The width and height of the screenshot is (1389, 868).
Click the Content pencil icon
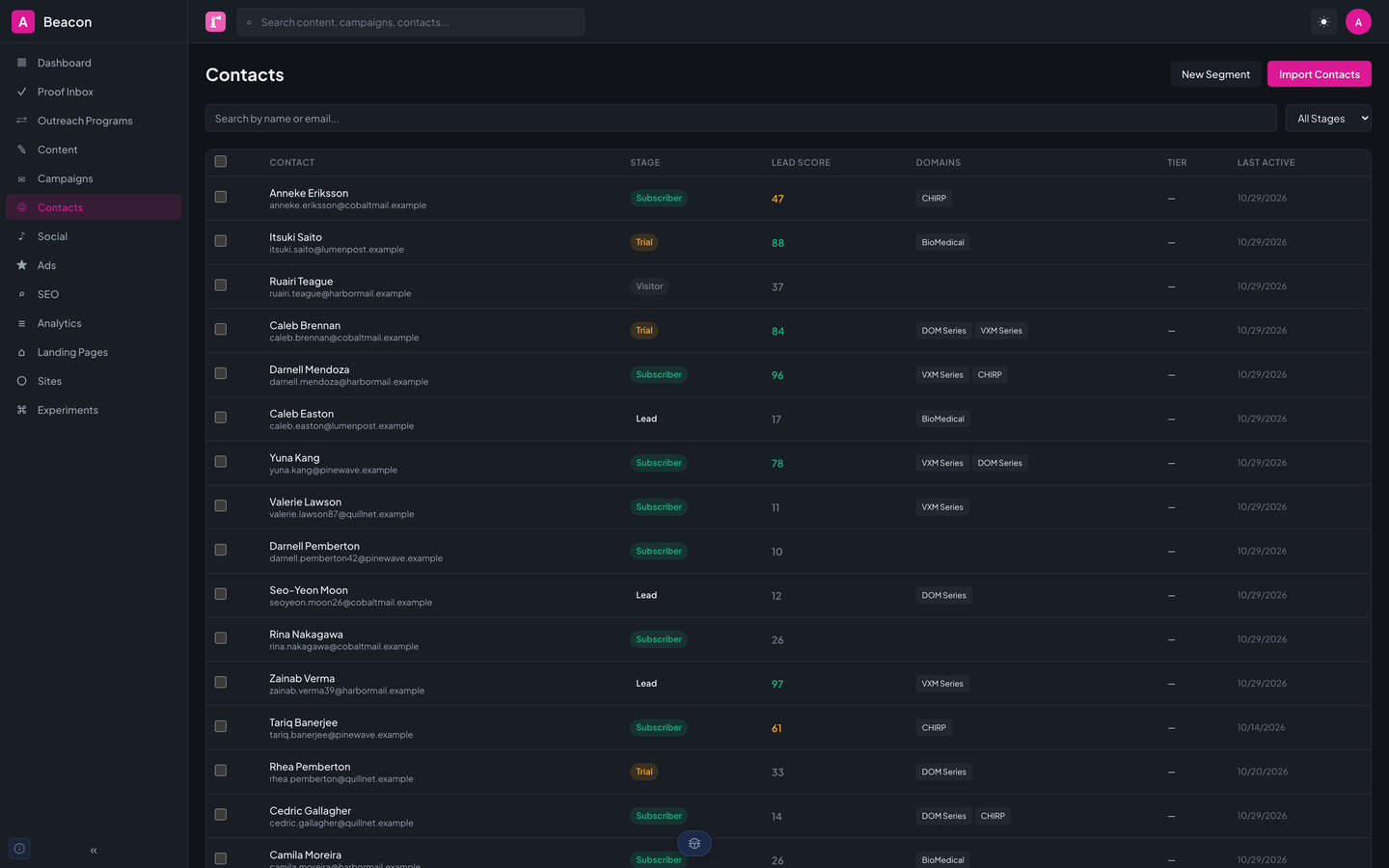click(x=21, y=149)
